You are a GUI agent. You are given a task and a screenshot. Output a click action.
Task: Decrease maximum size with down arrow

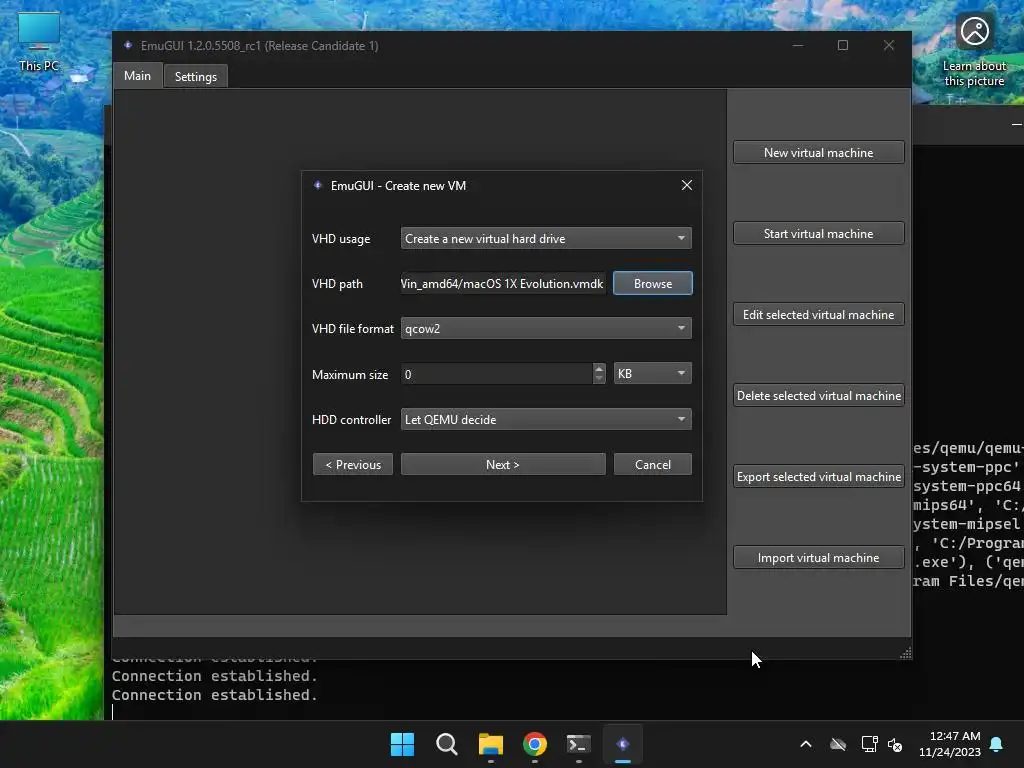(x=599, y=379)
